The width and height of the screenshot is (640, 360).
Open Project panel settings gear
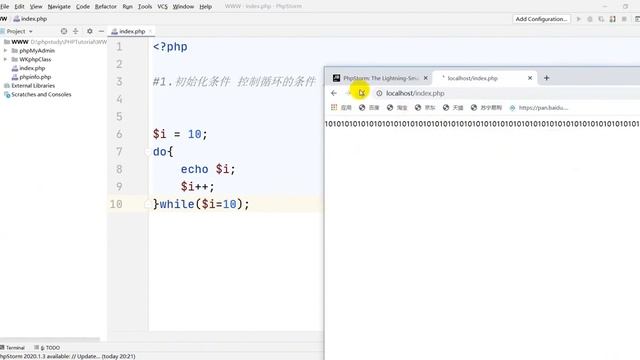[x=89, y=31]
